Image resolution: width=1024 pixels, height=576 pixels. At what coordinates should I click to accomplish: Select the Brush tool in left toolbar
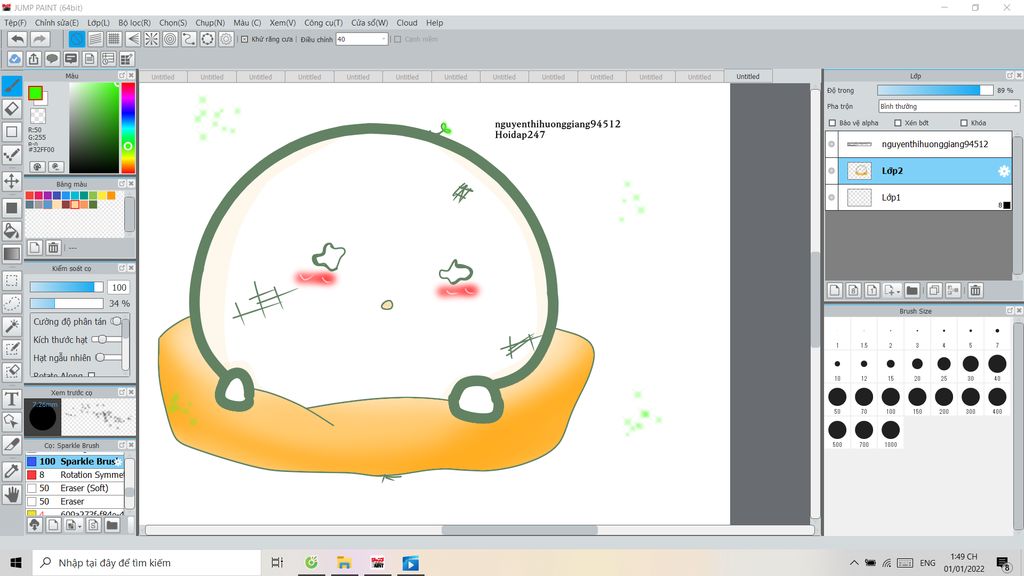pyautogui.click(x=12, y=86)
